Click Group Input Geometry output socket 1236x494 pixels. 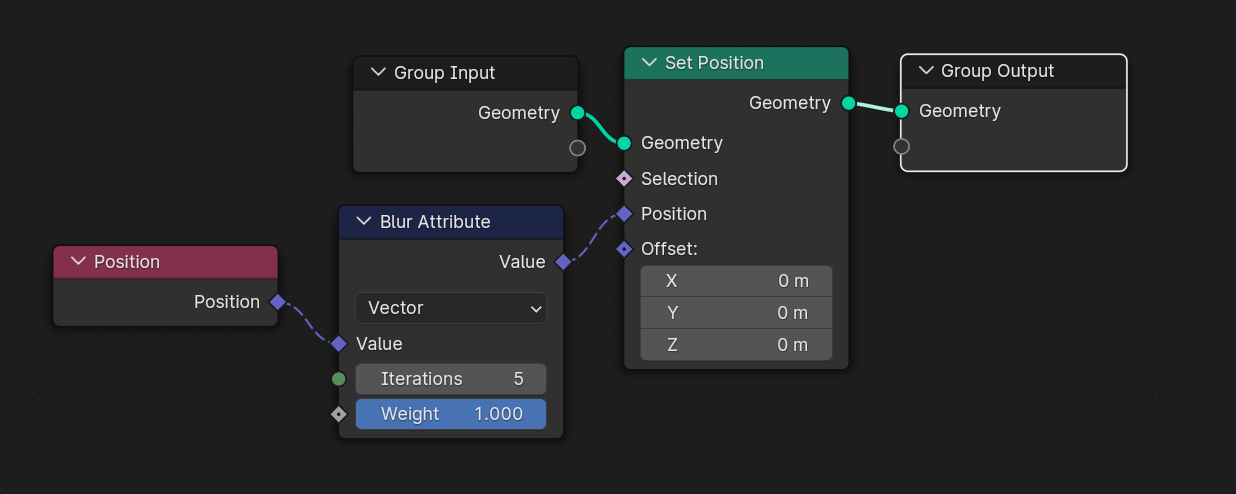tap(577, 113)
